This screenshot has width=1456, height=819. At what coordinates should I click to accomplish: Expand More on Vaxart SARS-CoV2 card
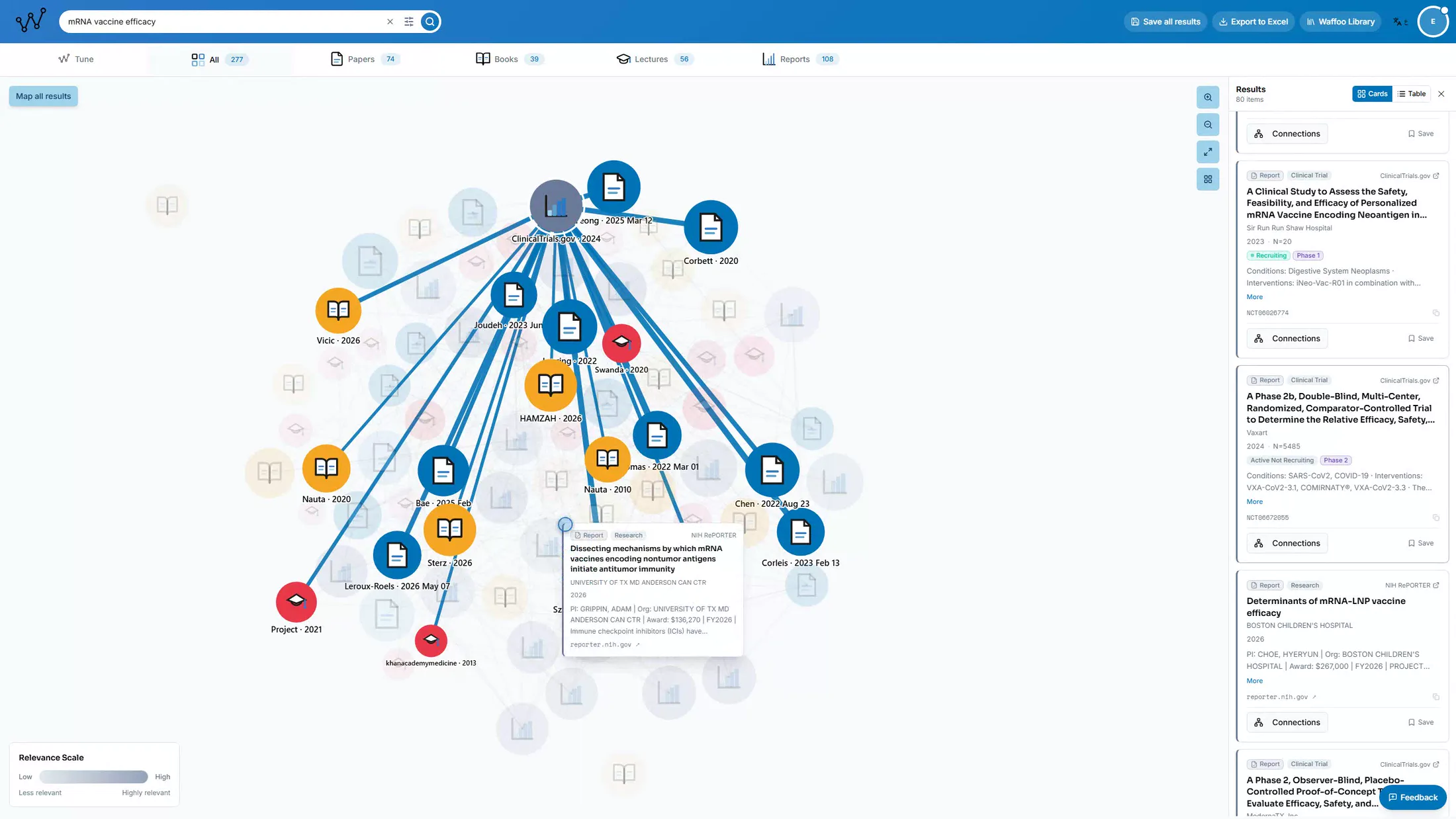(1254, 501)
